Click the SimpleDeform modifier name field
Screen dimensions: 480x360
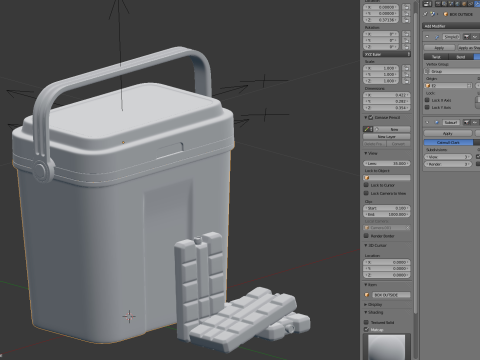tap(452, 37)
